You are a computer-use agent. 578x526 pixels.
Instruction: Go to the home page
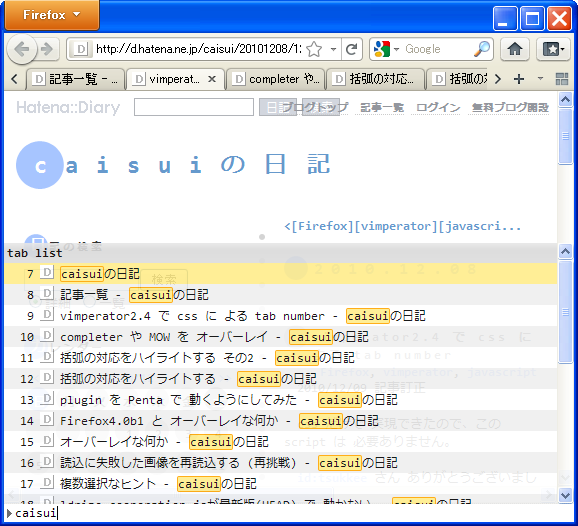(x=515, y=49)
